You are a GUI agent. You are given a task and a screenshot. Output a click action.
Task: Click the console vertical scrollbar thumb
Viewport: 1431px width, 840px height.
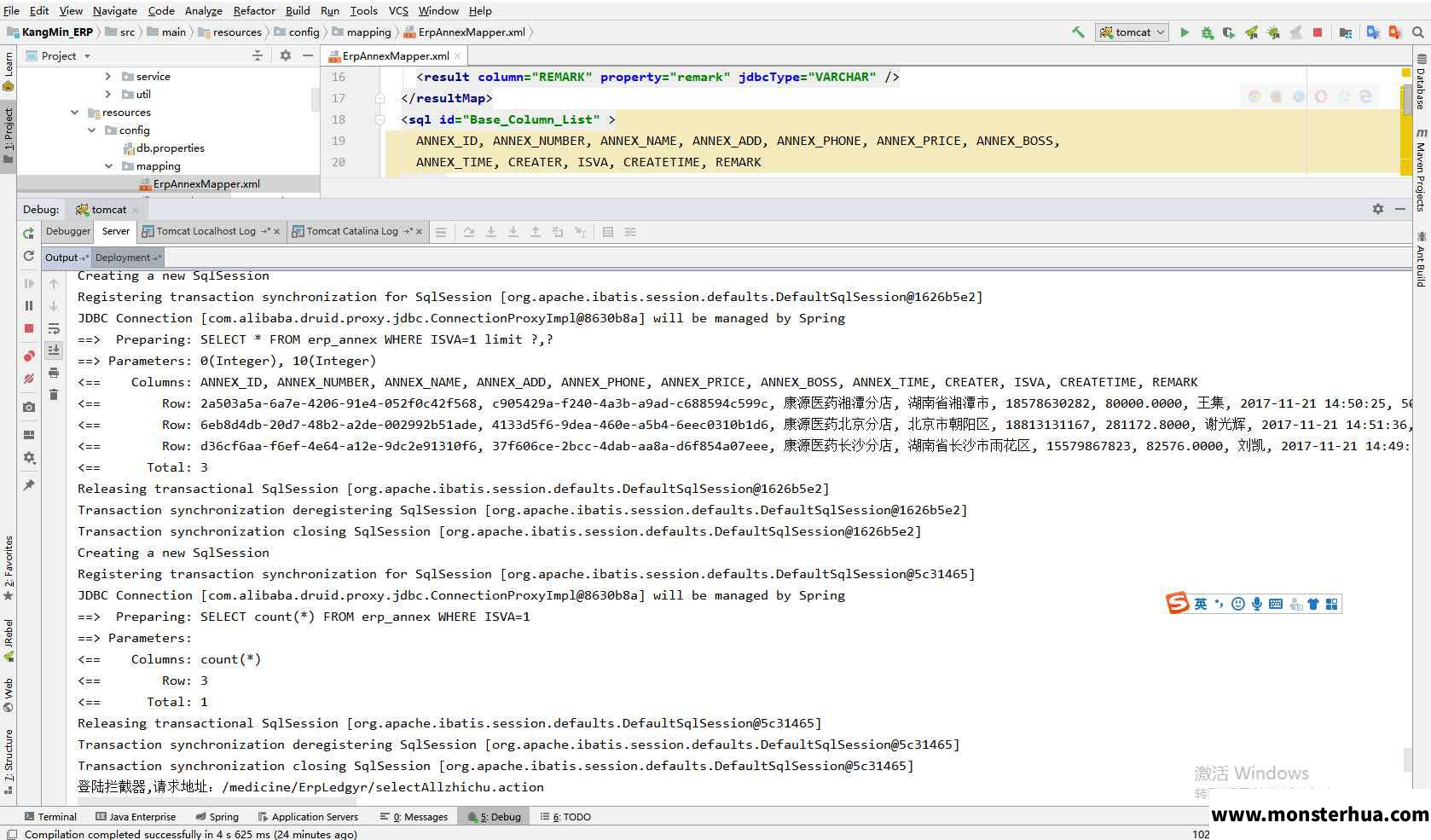[x=1408, y=759]
